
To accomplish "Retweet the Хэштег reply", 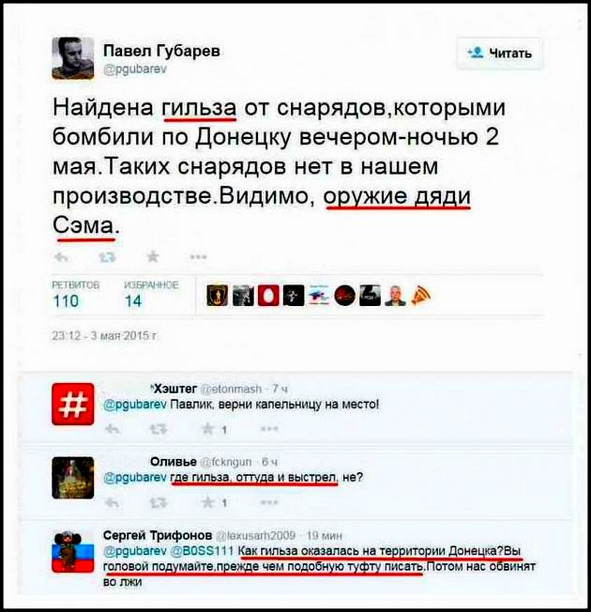I will pyautogui.click(x=158, y=429).
